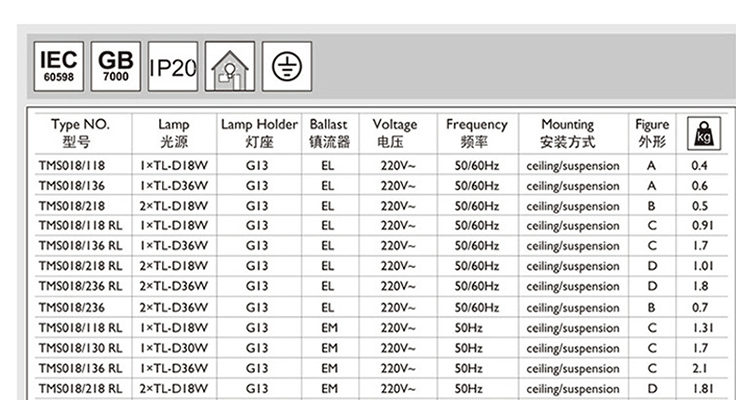Click '220V~' in the TMS018/118 row
The width and height of the screenshot is (750, 400).
pyautogui.click(x=398, y=166)
